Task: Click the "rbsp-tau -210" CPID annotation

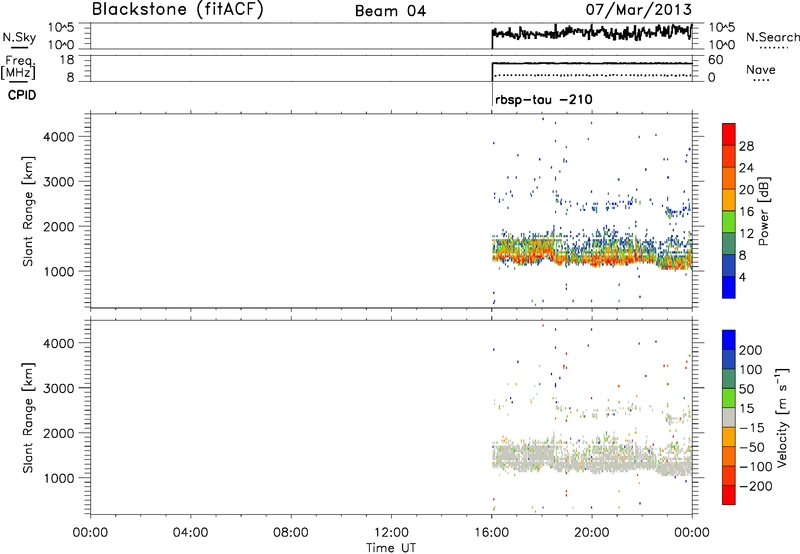Action: (x=543, y=99)
